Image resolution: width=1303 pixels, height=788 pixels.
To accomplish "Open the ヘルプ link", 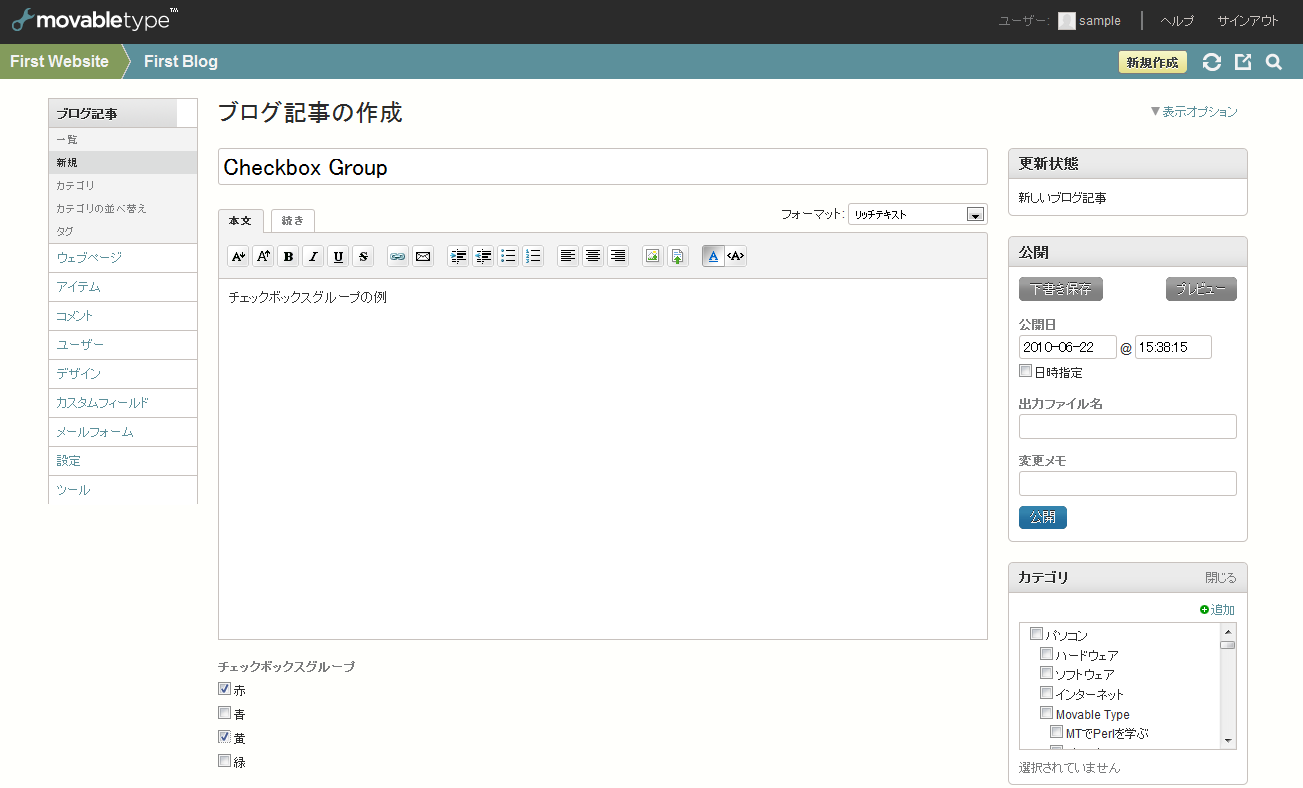I will (x=1177, y=21).
